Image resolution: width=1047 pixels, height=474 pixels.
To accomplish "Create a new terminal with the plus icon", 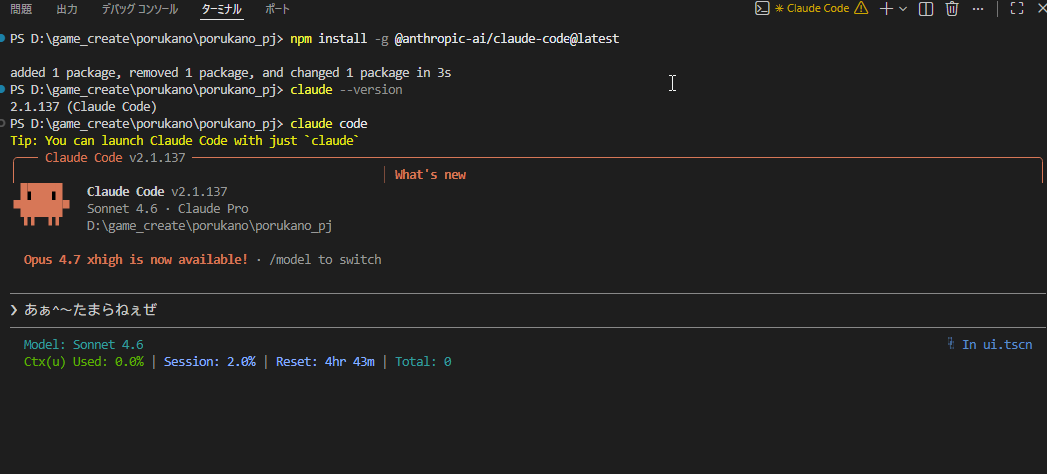I will click(886, 9).
